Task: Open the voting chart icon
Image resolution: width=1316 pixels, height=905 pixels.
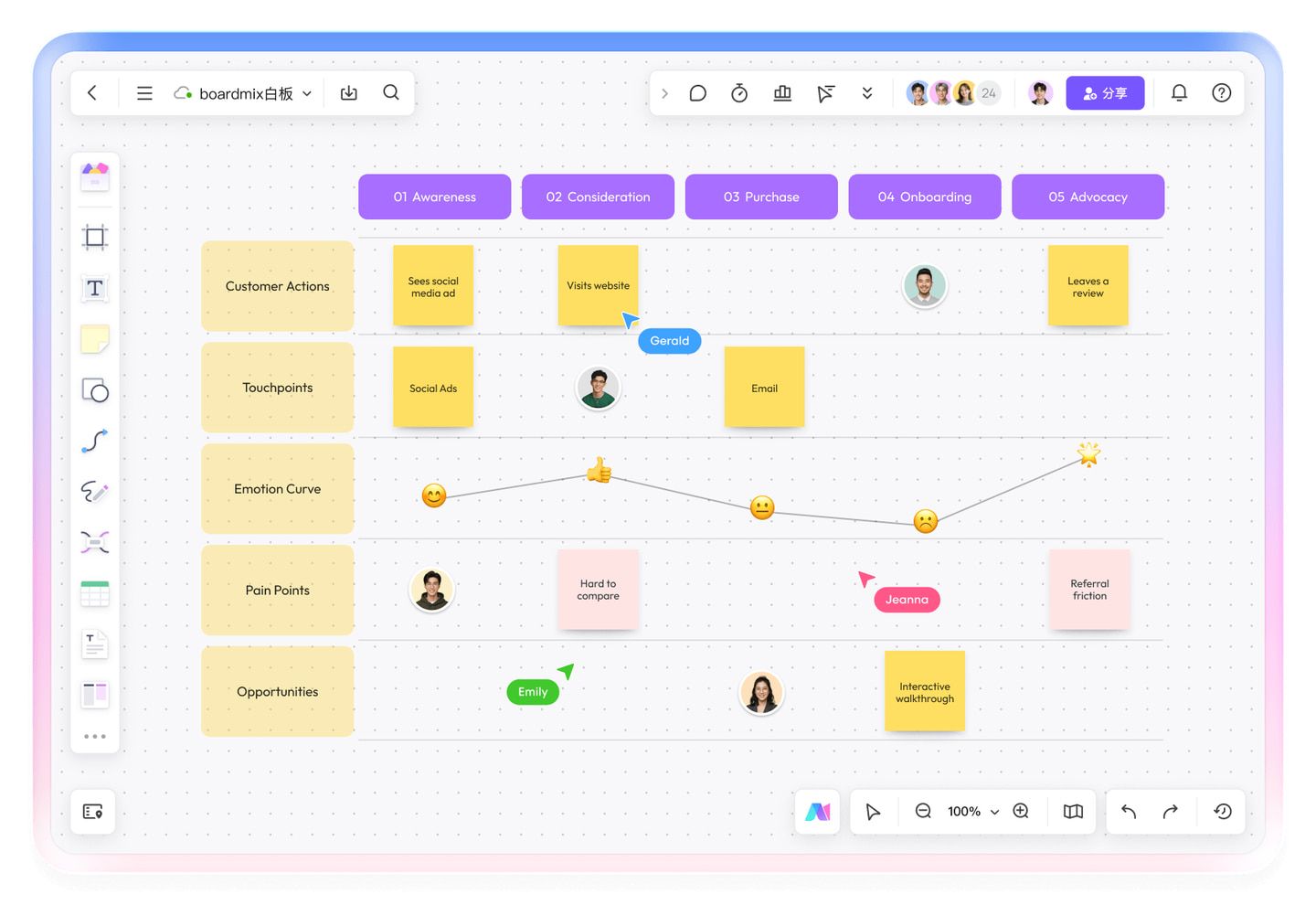Action: 782,93
